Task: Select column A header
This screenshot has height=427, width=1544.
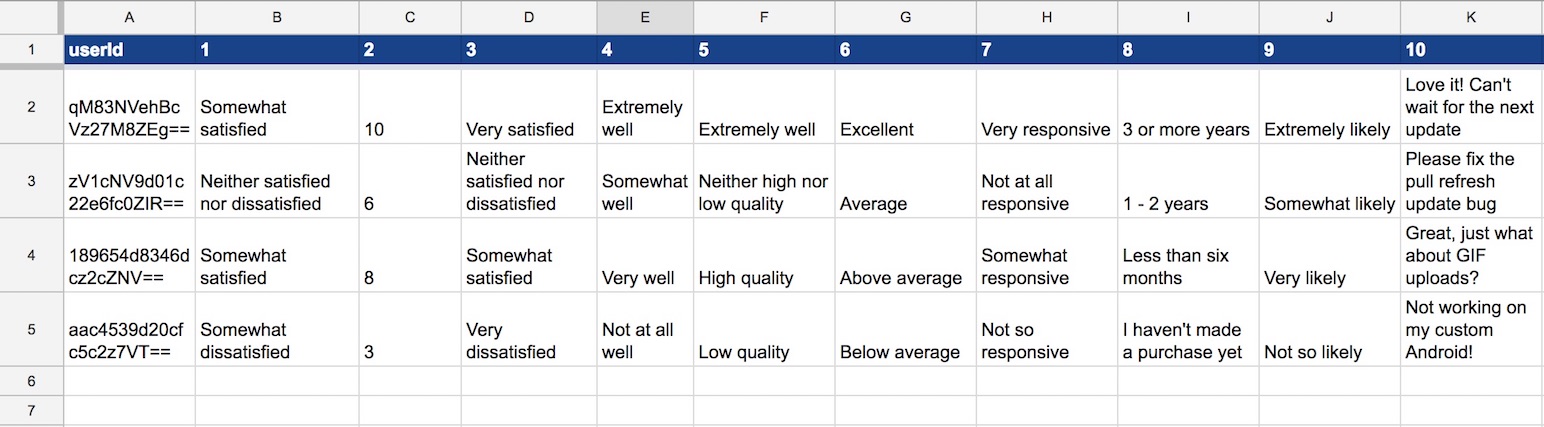Action: click(130, 17)
